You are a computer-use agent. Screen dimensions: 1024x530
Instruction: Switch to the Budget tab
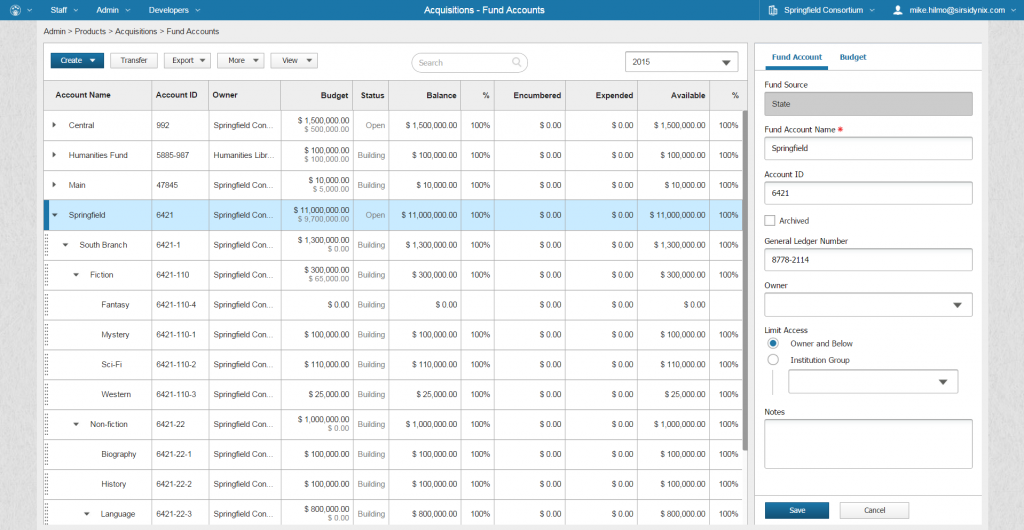(852, 57)
